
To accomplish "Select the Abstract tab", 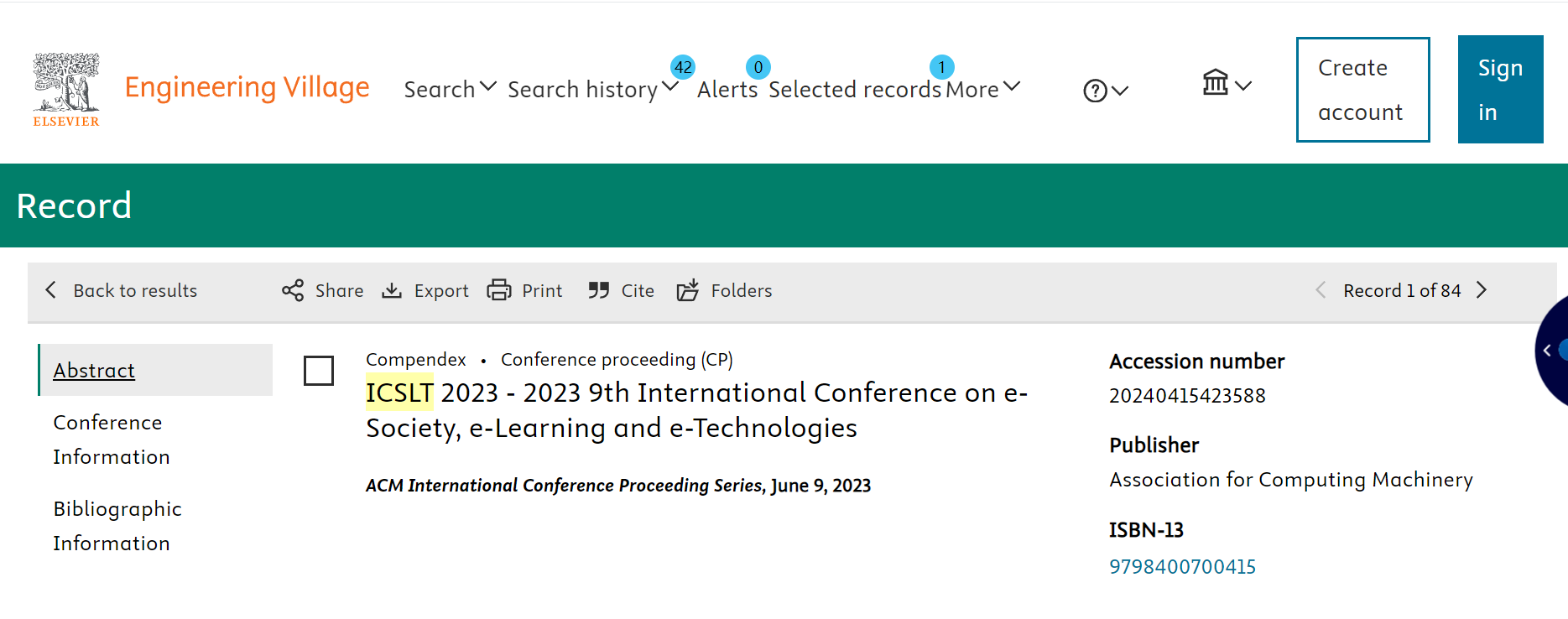I will coord(155,370).
